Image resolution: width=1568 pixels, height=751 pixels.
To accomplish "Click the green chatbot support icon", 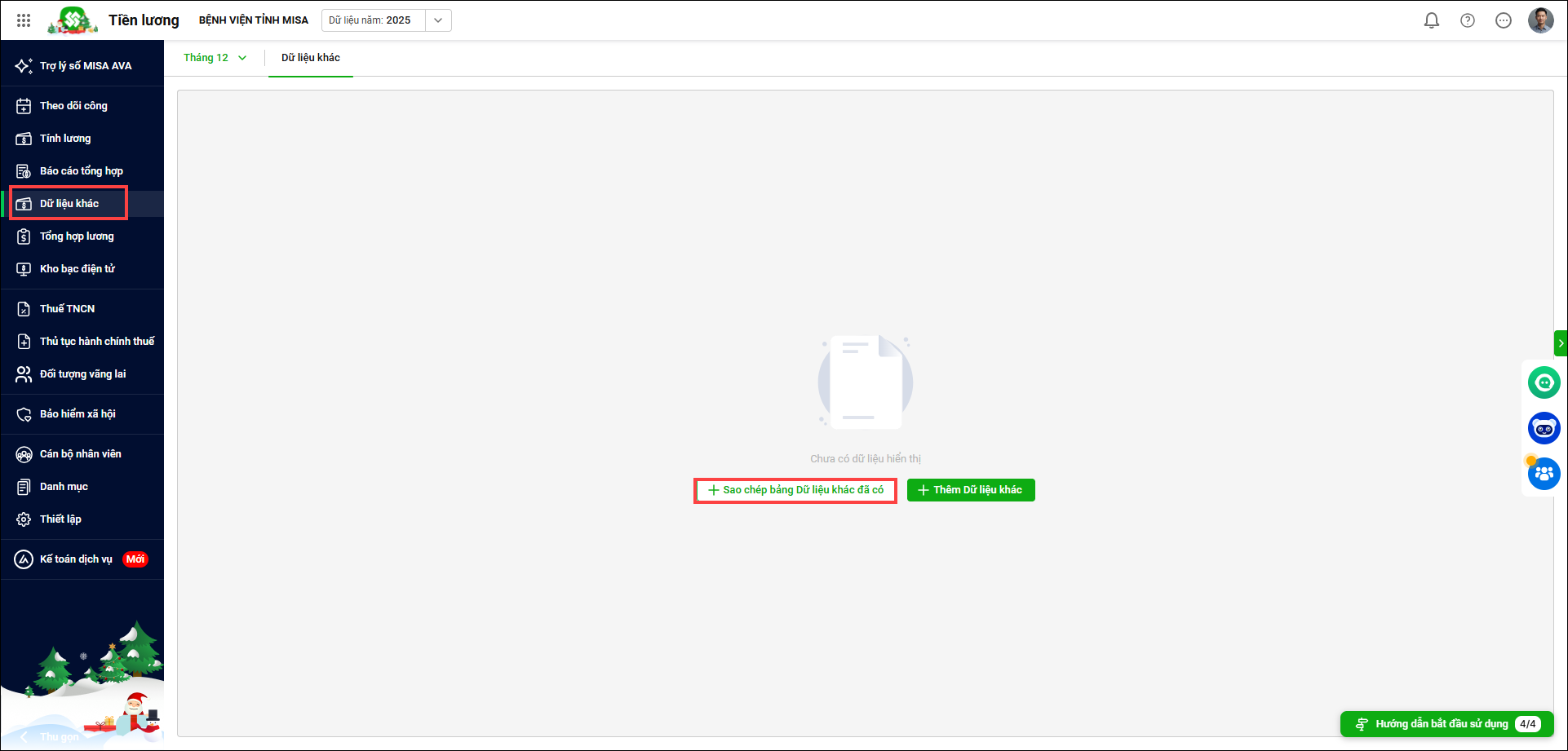I will [1544, 382].
